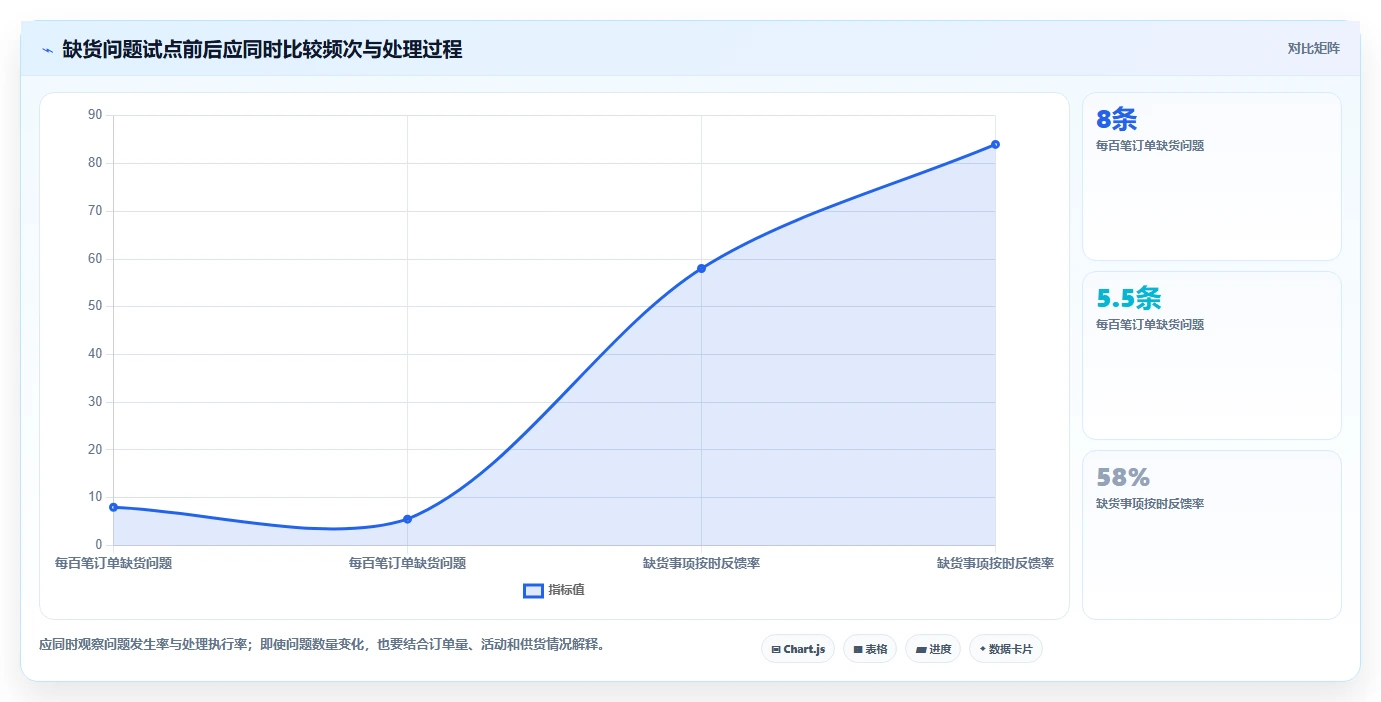Screen dimensions: 1381x702
Task: Click the y-axis label 20
Action: coord(95,449)
